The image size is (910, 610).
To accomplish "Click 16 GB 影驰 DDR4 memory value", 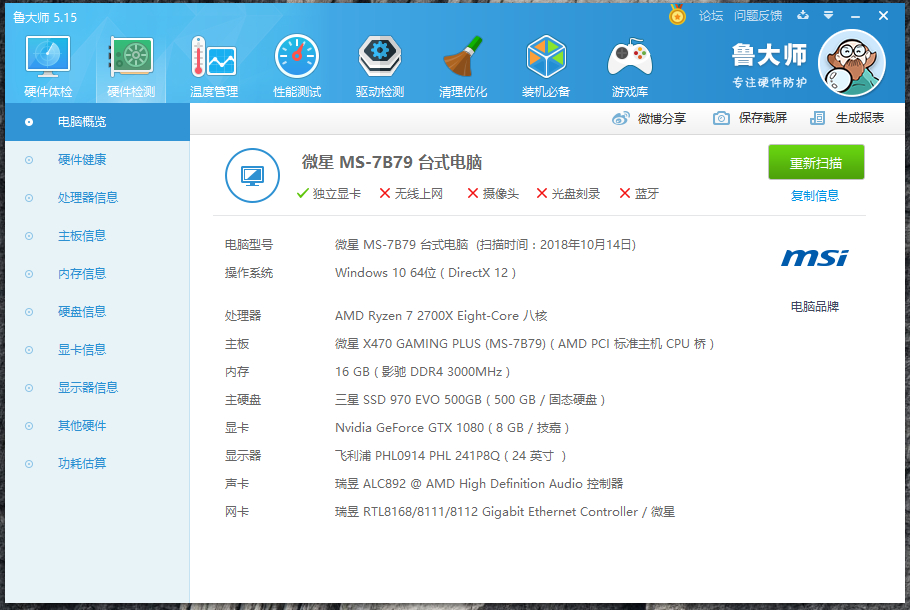I will click(x=422, y=371).
